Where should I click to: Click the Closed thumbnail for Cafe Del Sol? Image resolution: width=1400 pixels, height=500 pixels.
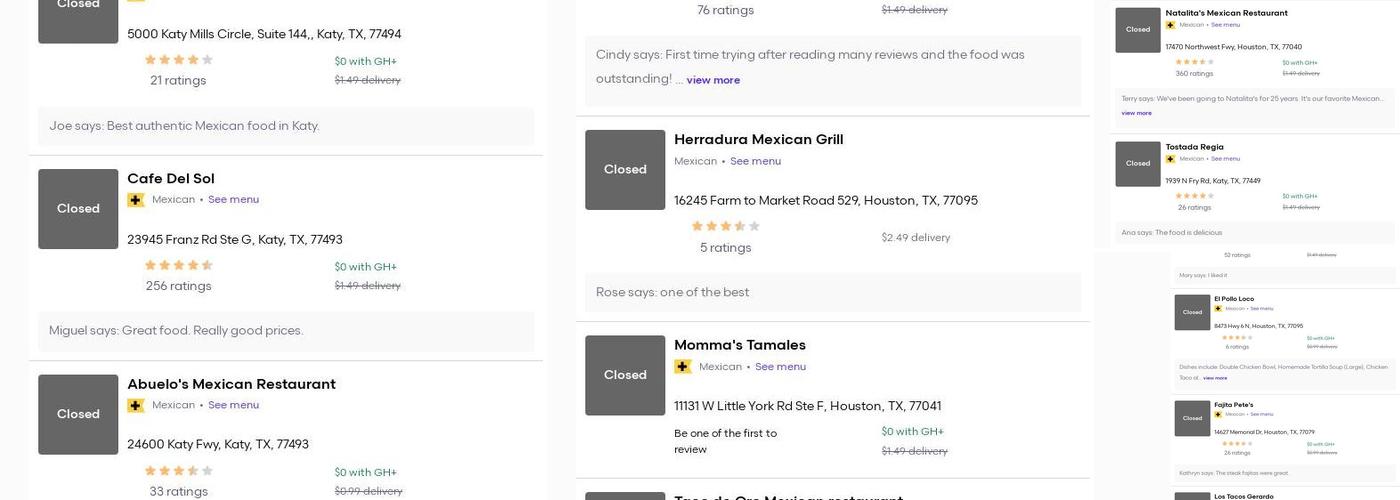(78, 209)
